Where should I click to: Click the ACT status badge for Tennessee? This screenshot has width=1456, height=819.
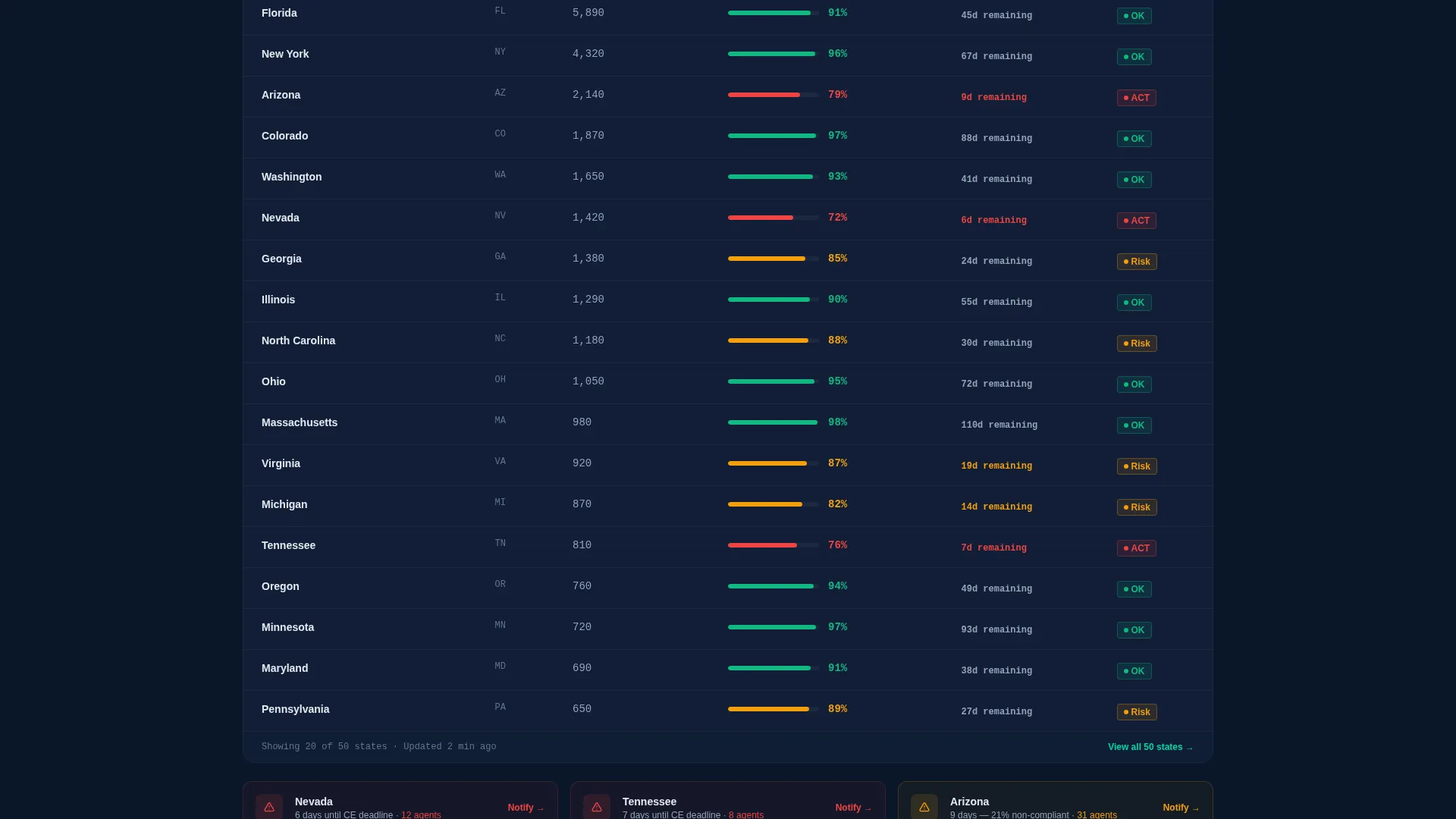point(1136,548)
